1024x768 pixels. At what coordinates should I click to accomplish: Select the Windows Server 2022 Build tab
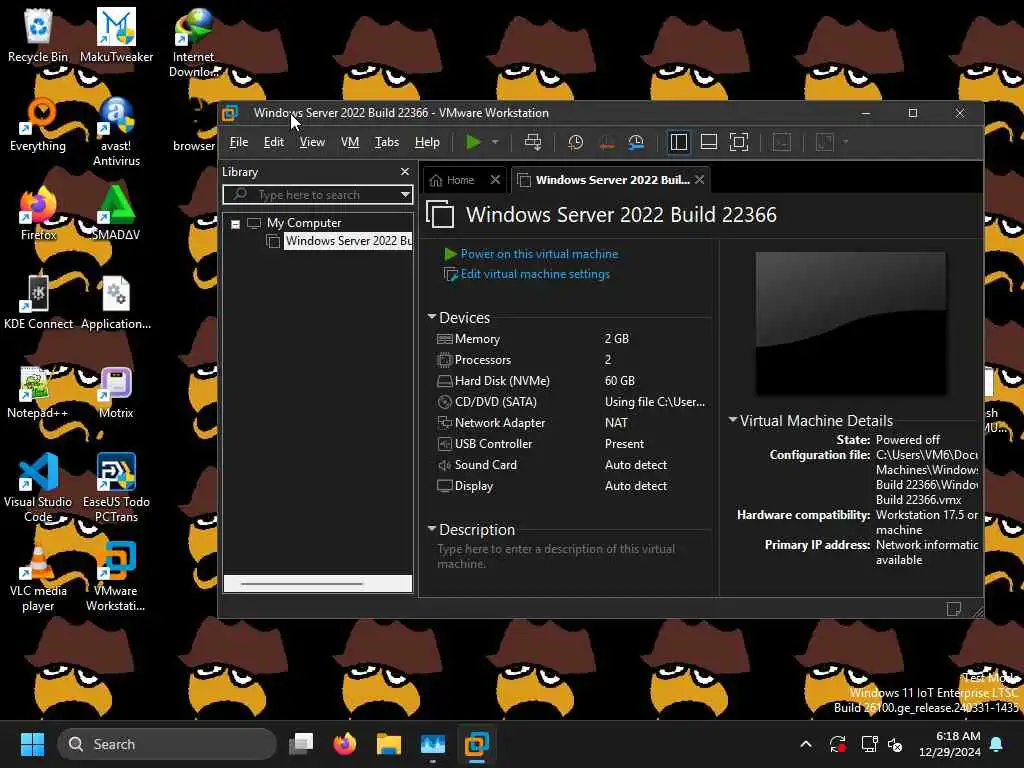tap(603, 180)
